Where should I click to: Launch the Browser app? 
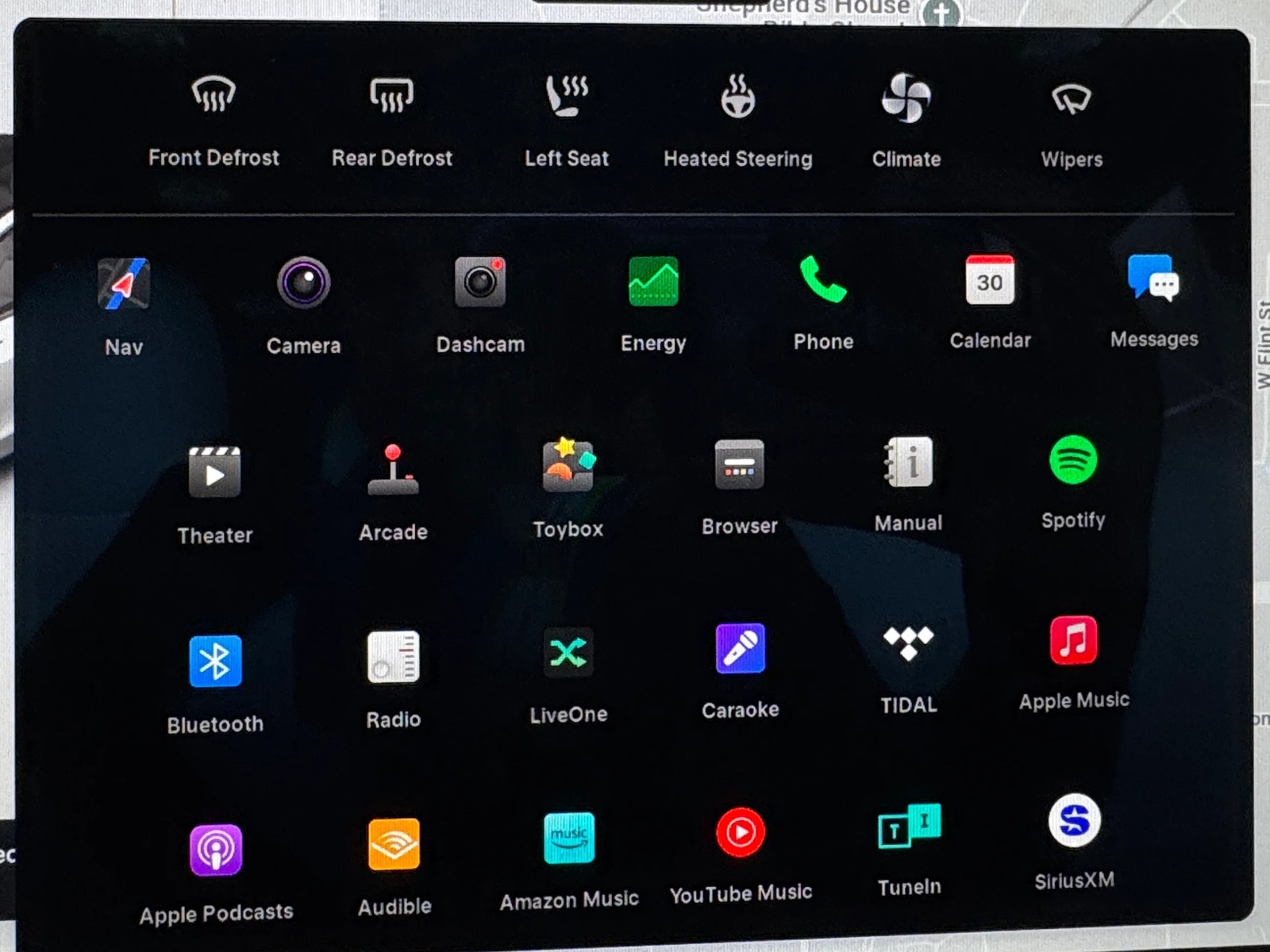[x=739, y=464]
